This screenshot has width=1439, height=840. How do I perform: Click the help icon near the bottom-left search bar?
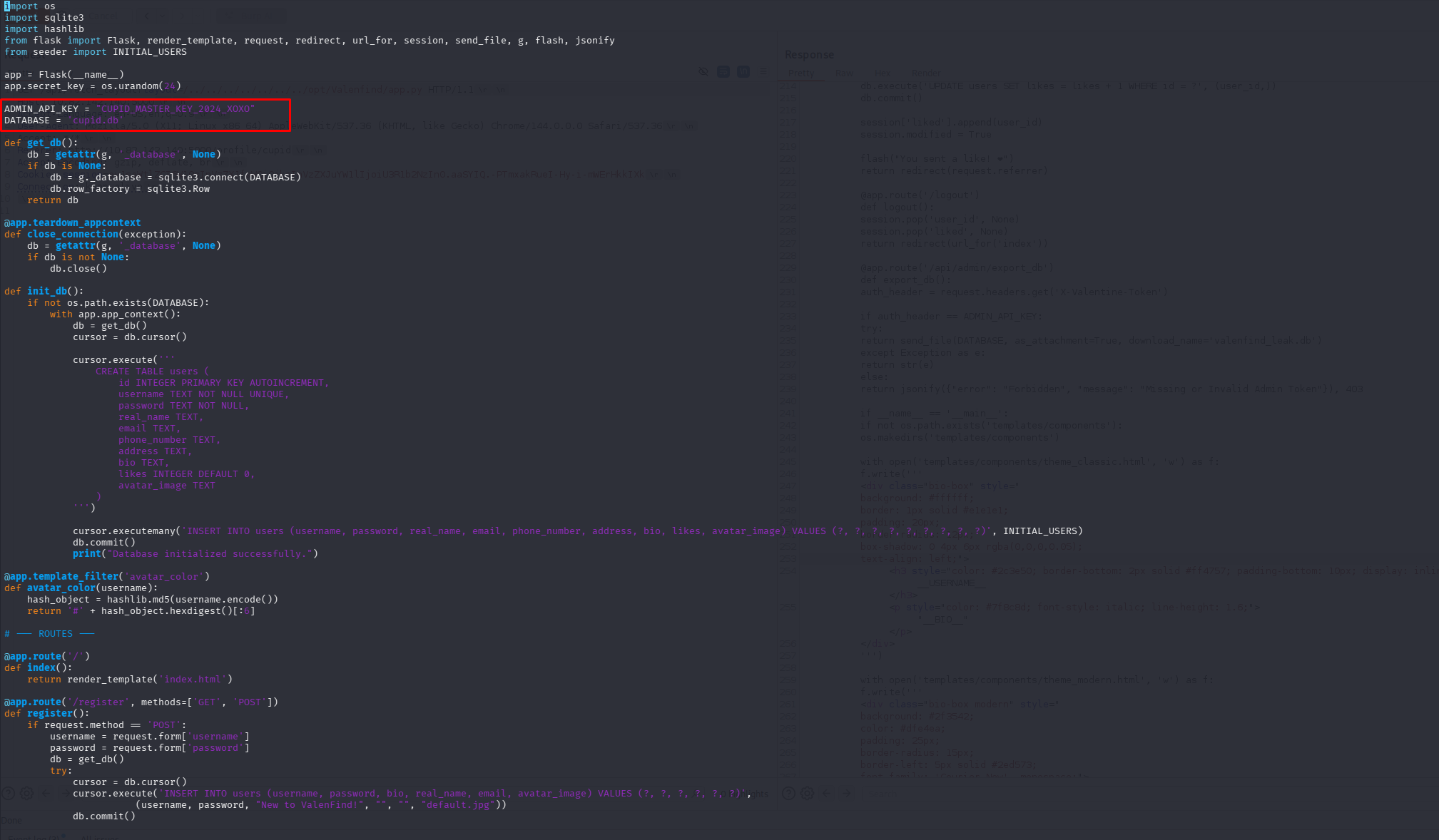point(9,793)
